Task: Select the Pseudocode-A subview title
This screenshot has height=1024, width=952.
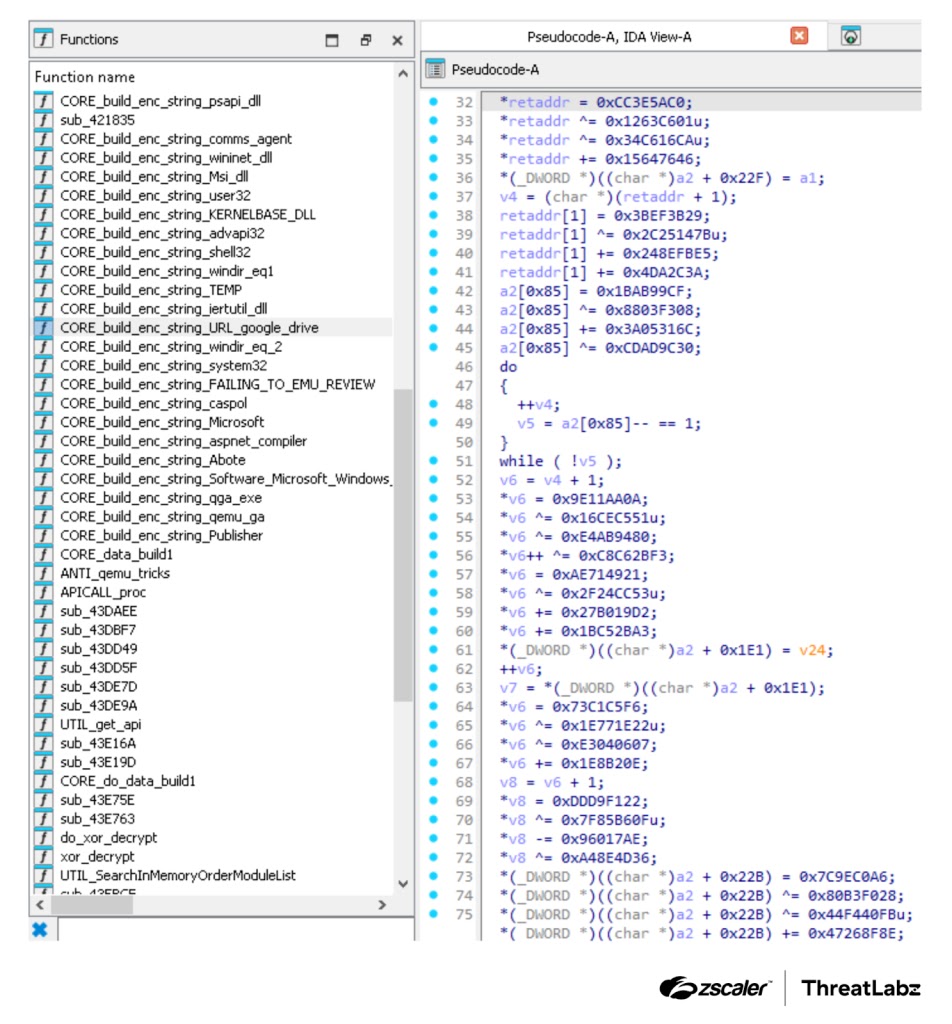Action: click(495, 69)
